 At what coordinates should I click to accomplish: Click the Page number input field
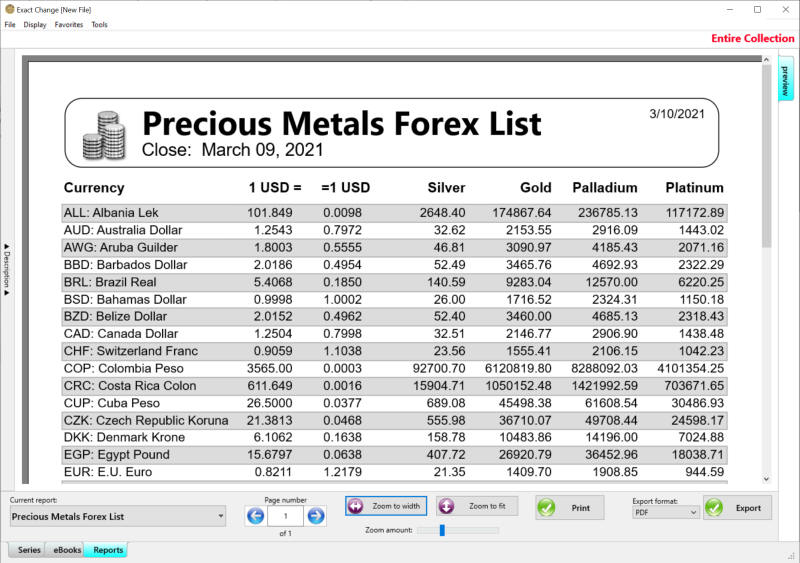point(285,516)
